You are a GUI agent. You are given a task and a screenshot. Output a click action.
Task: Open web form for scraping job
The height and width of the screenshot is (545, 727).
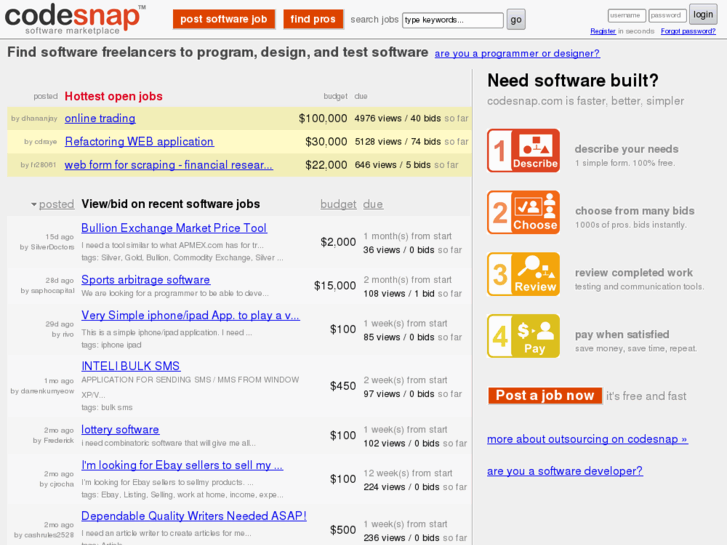point(169,165)
